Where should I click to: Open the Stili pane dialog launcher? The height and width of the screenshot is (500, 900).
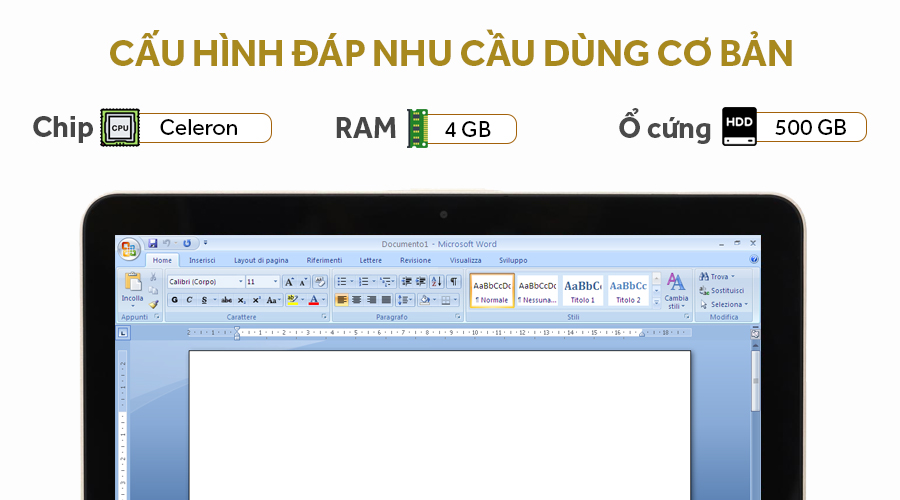686,317
